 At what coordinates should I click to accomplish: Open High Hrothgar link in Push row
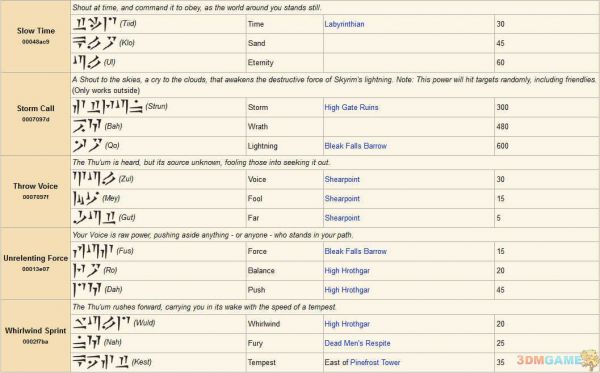(347, 290)
